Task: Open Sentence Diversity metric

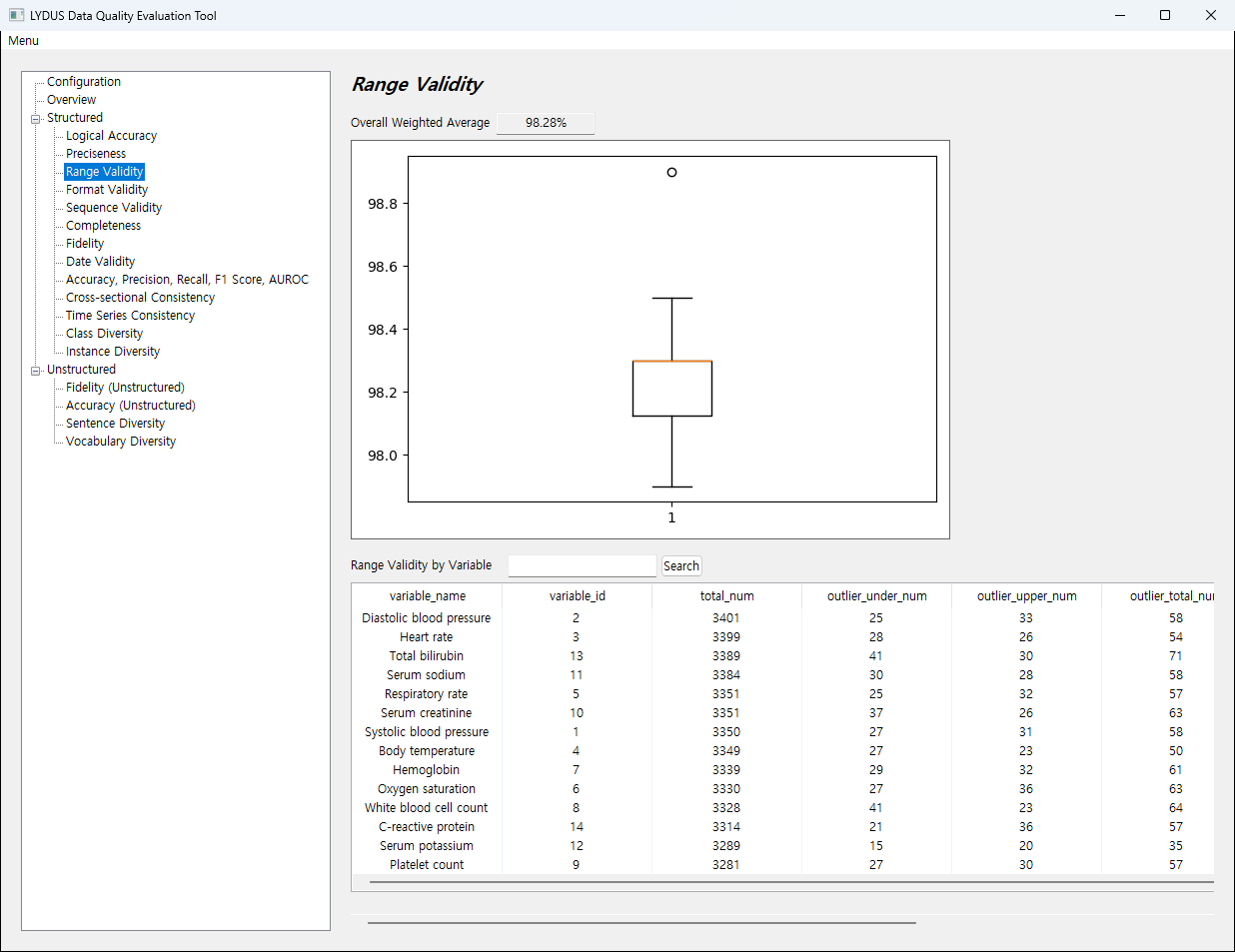Action: point(115,424)
